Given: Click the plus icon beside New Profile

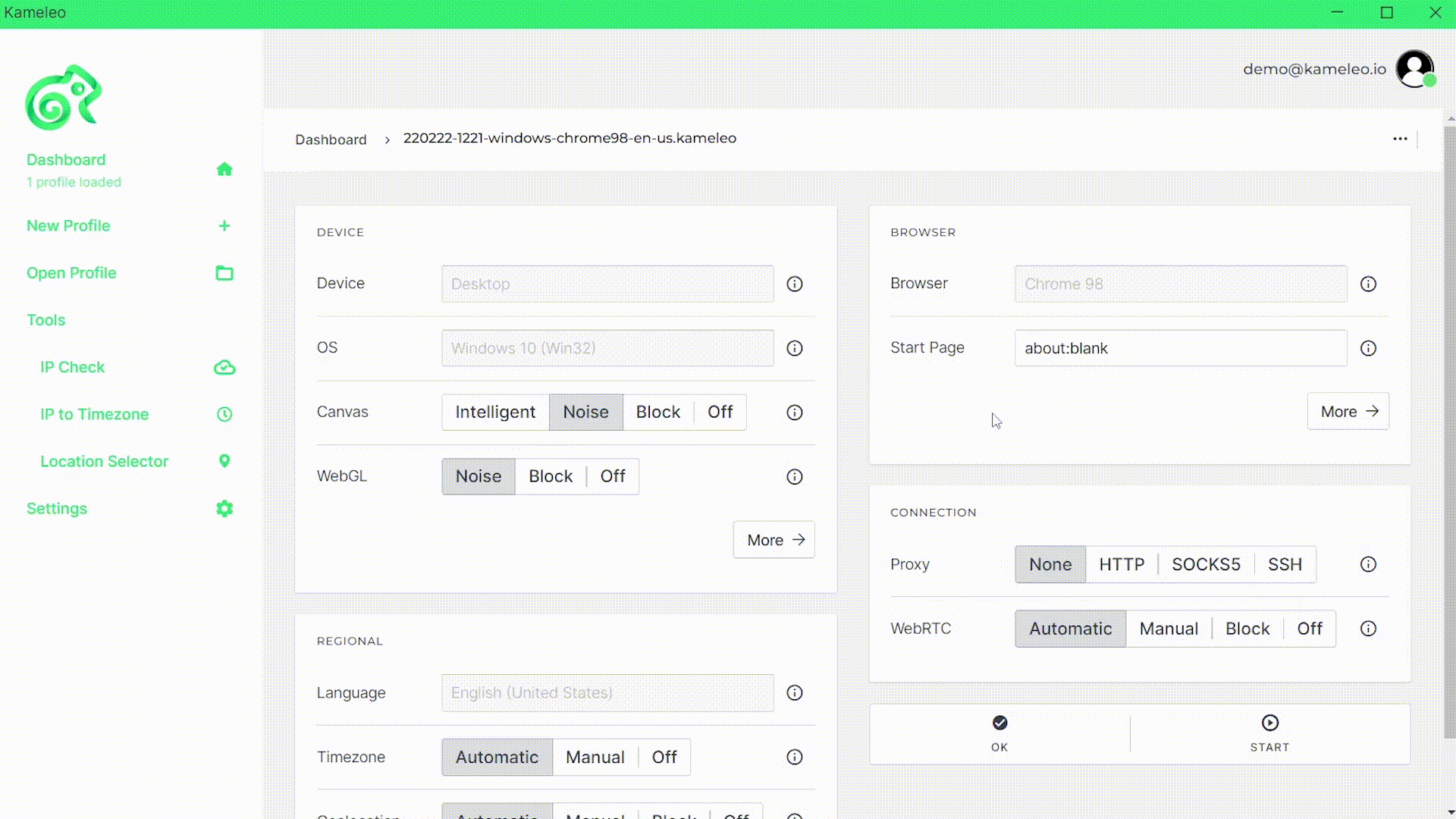Looking at the screenshot, I should pos(224,225).
